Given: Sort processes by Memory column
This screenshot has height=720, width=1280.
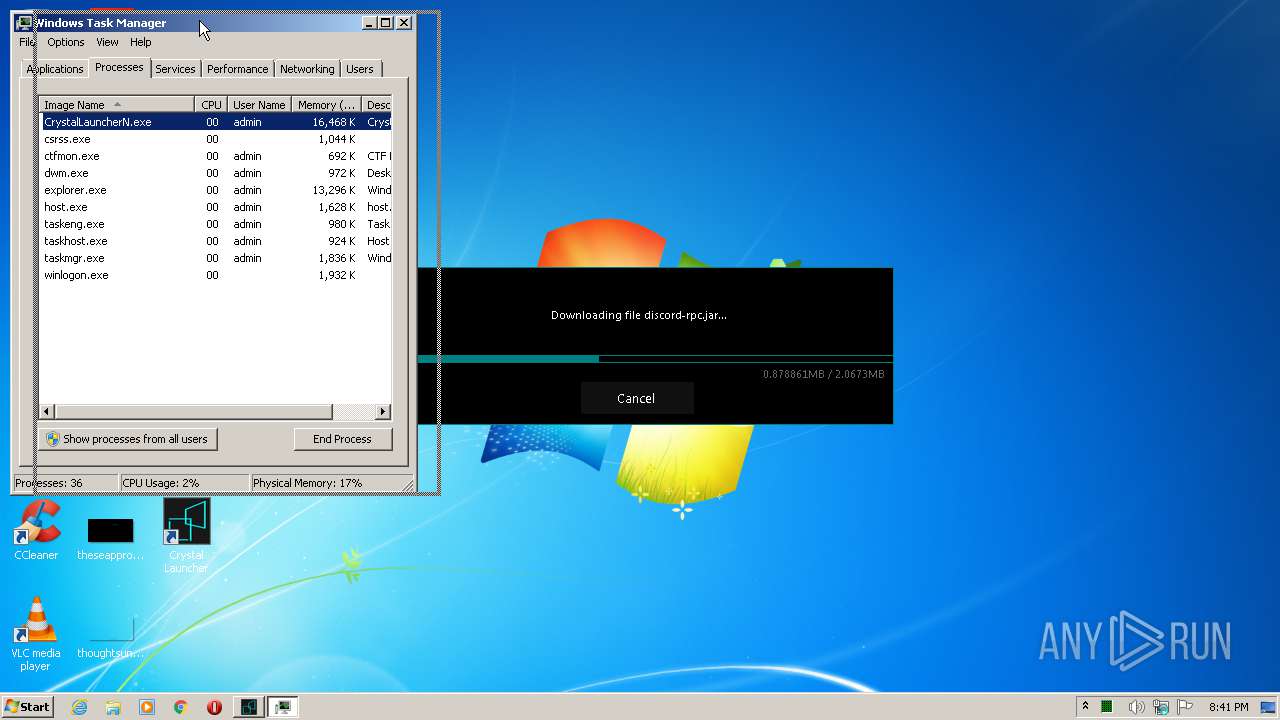Looking at the screenshot, I should coord(327,105).
